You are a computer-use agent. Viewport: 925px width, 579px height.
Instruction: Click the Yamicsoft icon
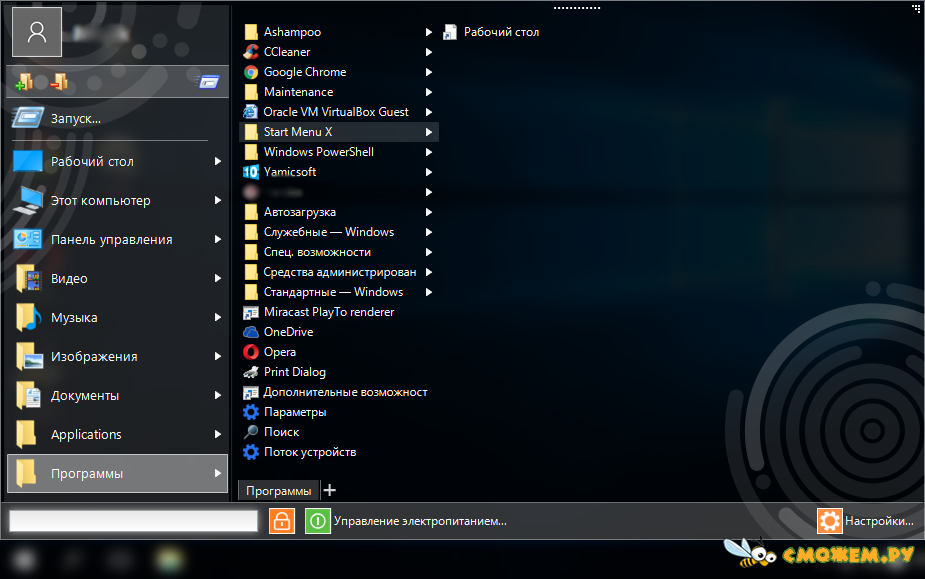point(251,172)
